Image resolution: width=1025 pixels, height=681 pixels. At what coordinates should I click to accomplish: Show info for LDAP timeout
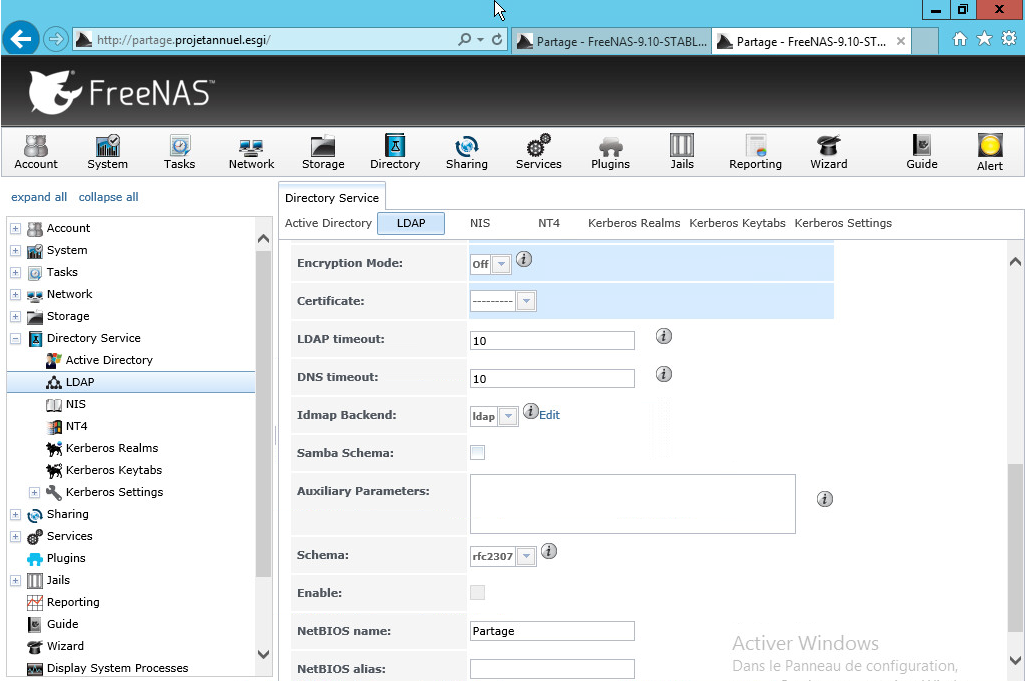[664, 336]
